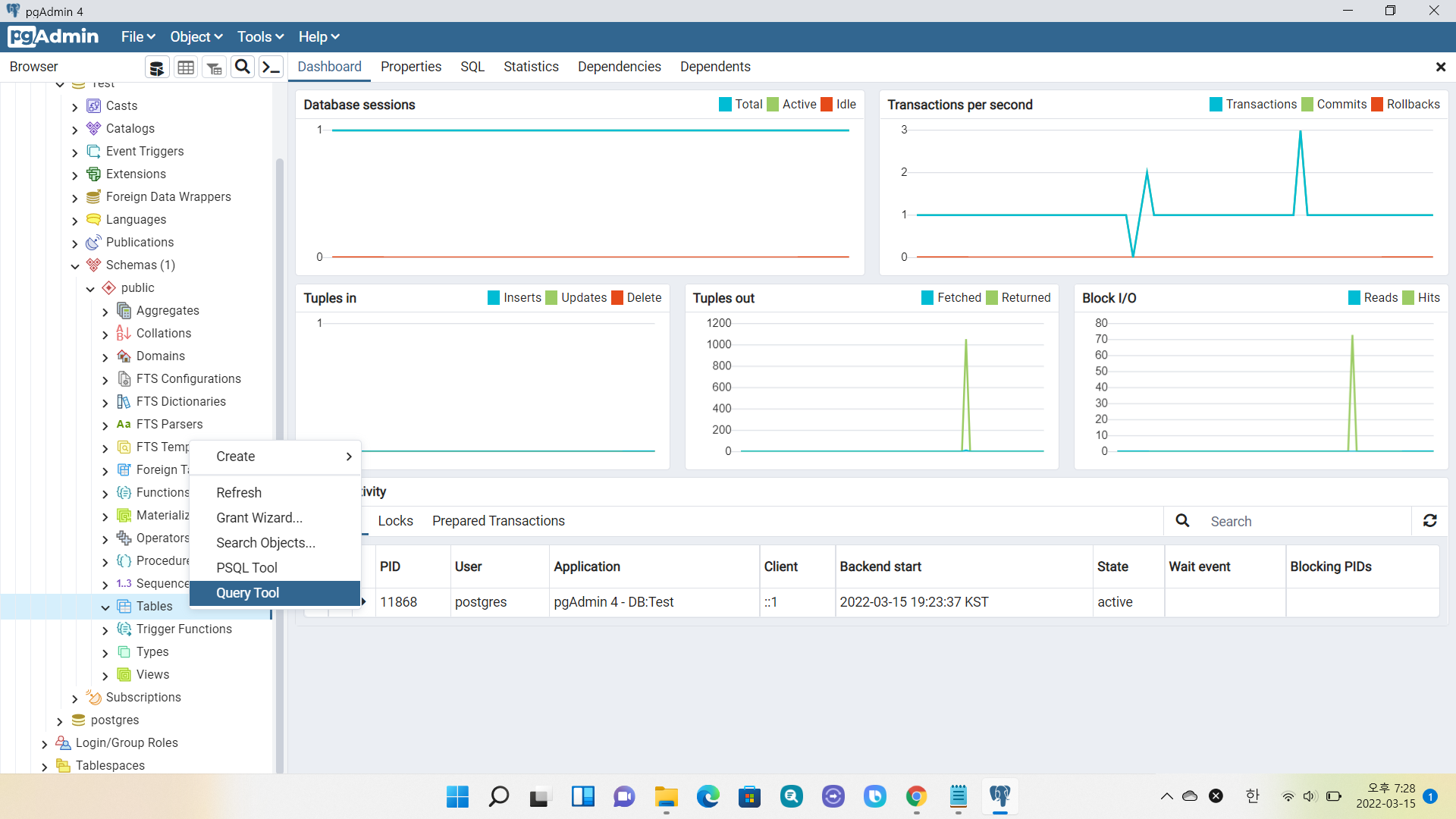Click the Query Tool toolbar icon
The height and width of the screenshot is (819, 1456).
[x=157, y=67]
